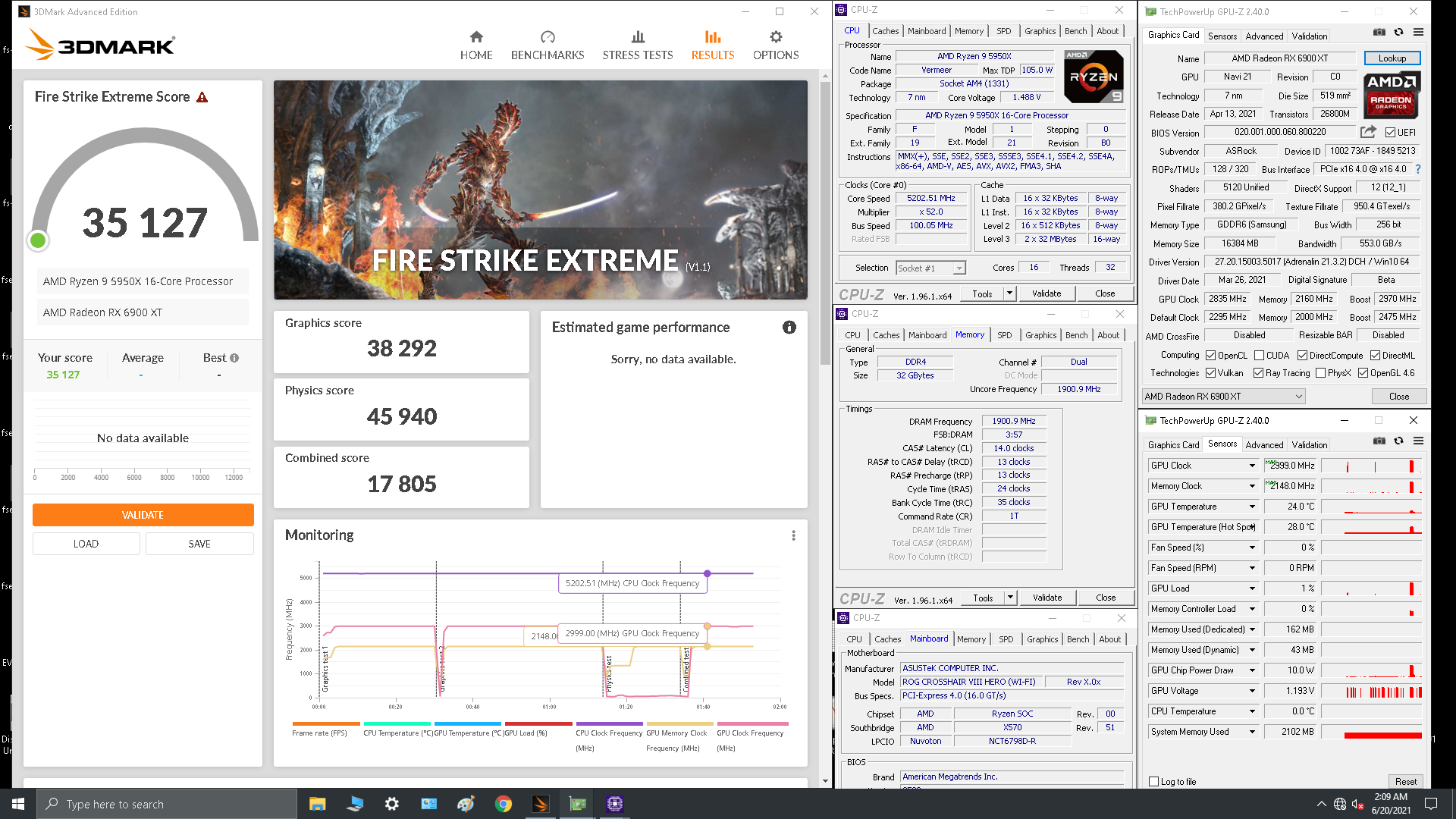Toggle the Vulkan checkbox in GPU-Z
Image resolution: width=1456 pixels, height=819 pixels.
pos(1211,373)
